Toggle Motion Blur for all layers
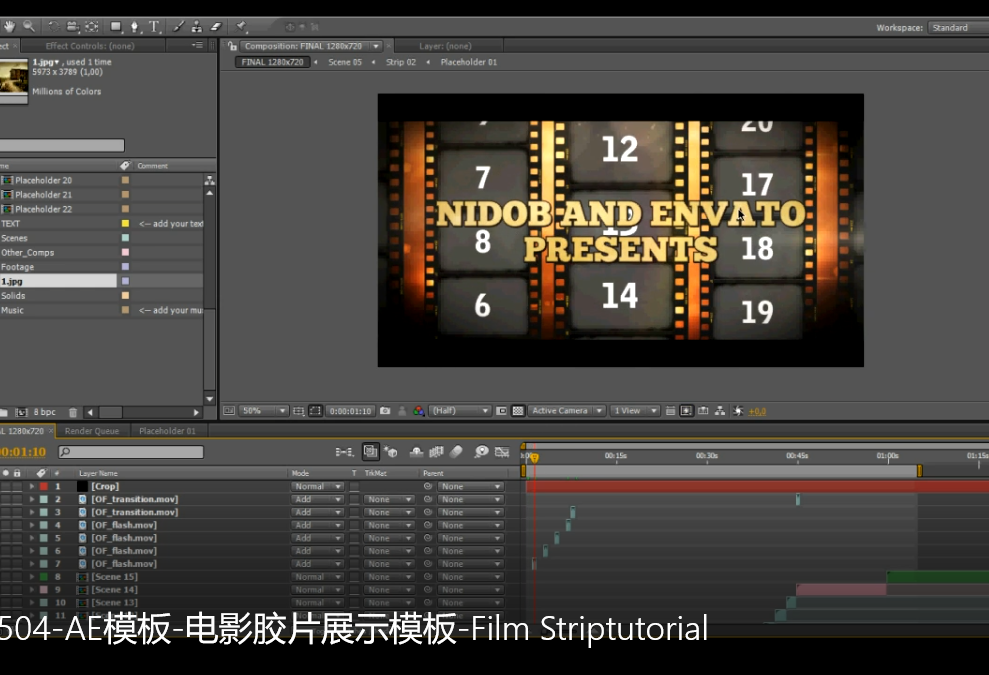 [457, 452]
